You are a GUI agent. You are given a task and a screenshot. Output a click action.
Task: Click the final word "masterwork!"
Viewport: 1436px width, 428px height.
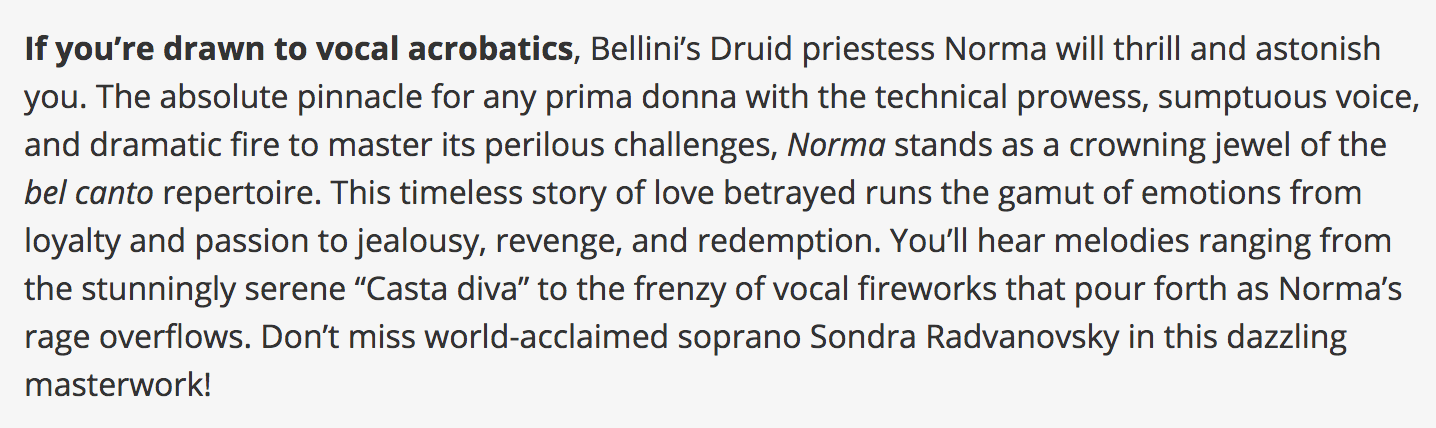[118, 386]
